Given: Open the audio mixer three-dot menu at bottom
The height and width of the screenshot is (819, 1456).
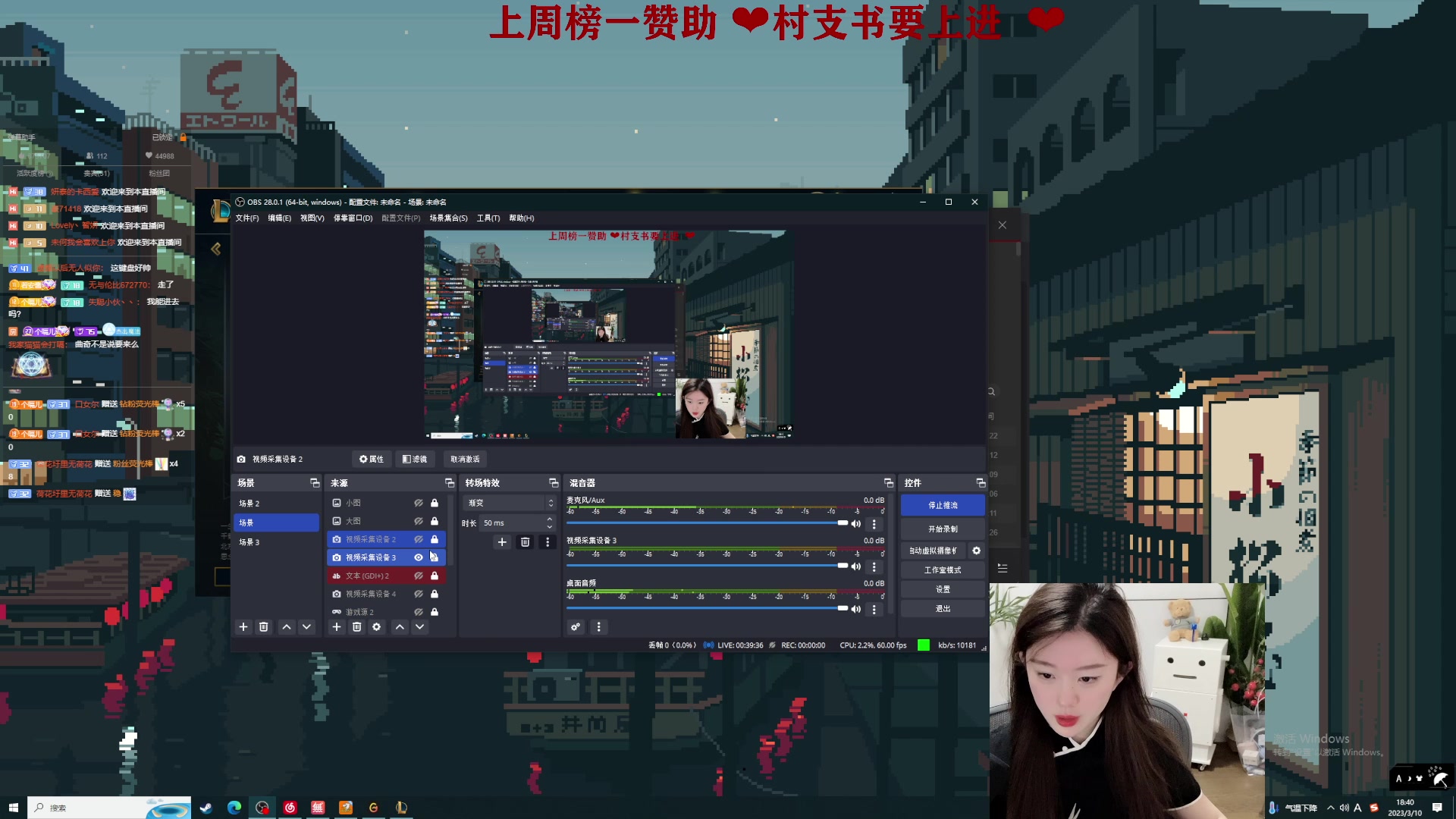Looking at the screenshot, I should pos(599,627).
